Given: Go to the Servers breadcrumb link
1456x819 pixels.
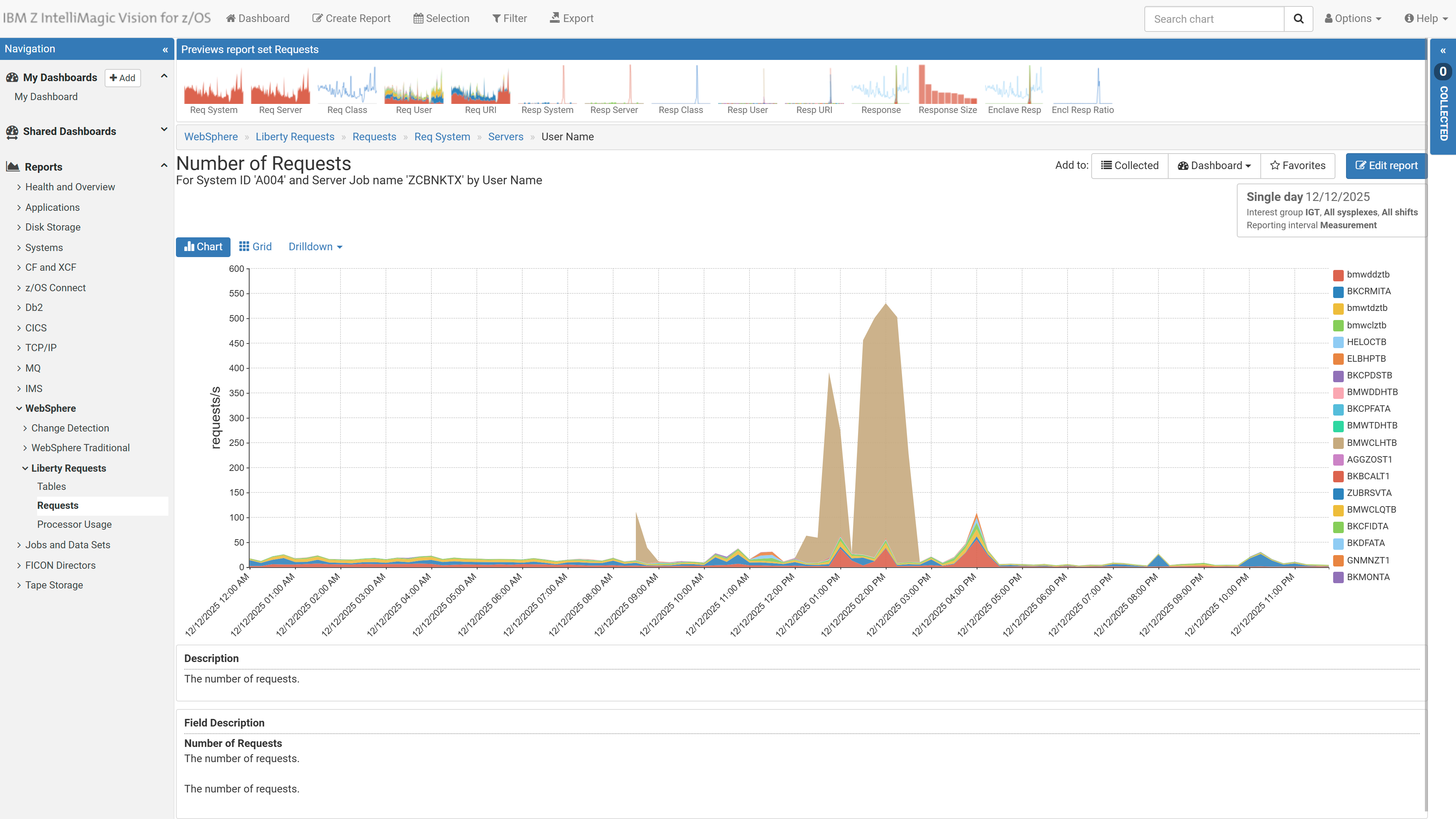Looking at the screenshot, I should 506,137.
